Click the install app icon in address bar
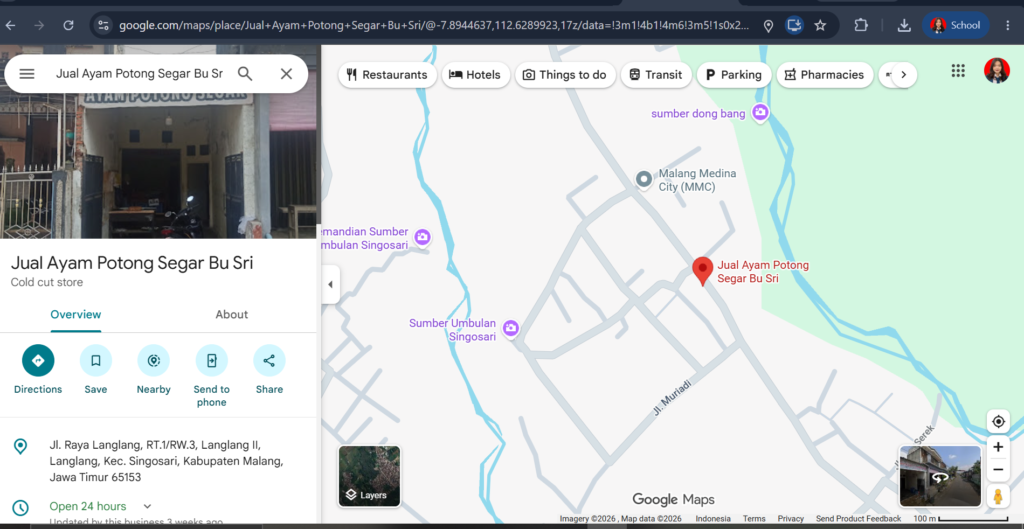Viewport: 1024px width, 529px height. pos(794,25)
